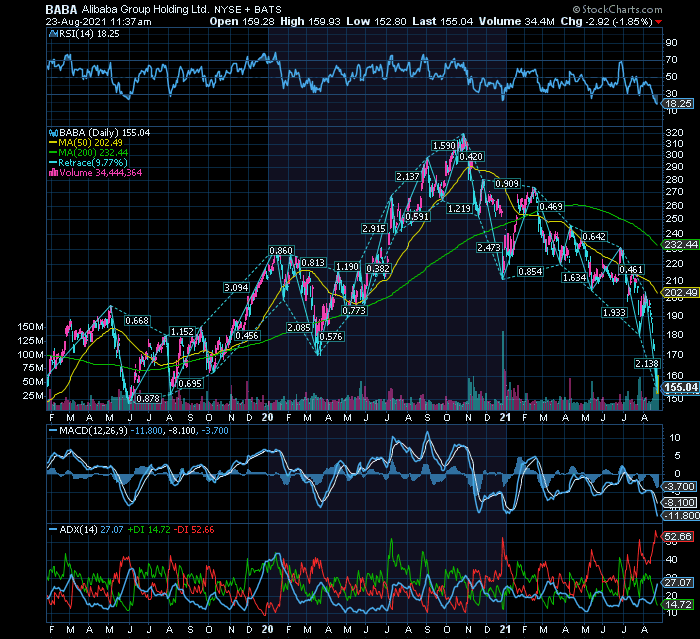Click the 155.04 last price tag
700x639 pixels.
coord(680,387)
